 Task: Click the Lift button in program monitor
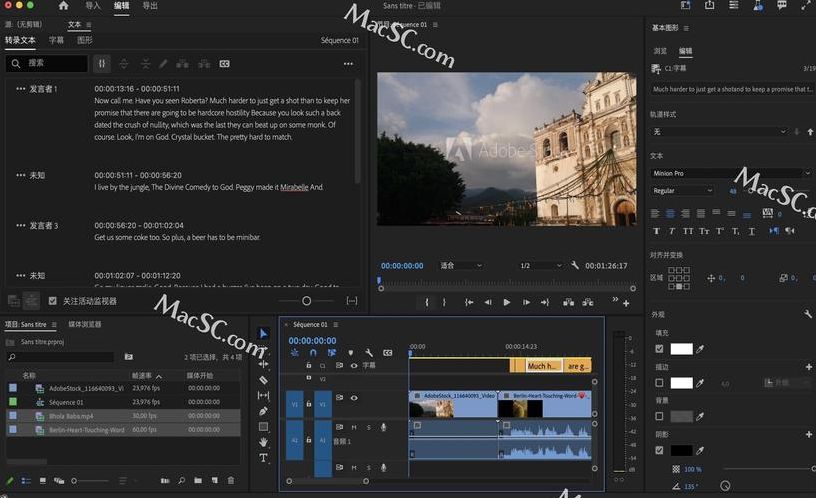tap(568, 302)
